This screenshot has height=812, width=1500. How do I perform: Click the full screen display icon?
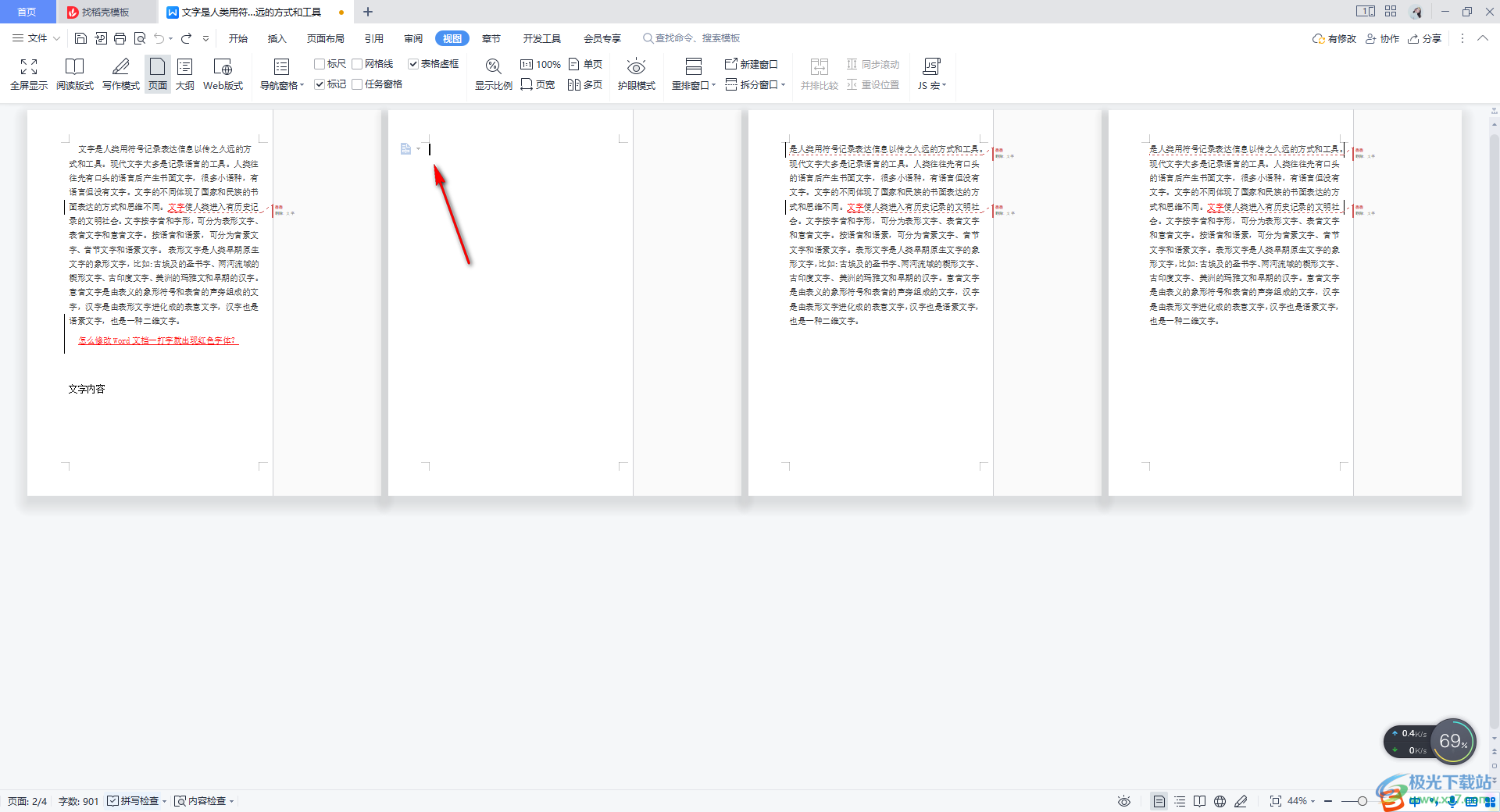tap(29, 74)
